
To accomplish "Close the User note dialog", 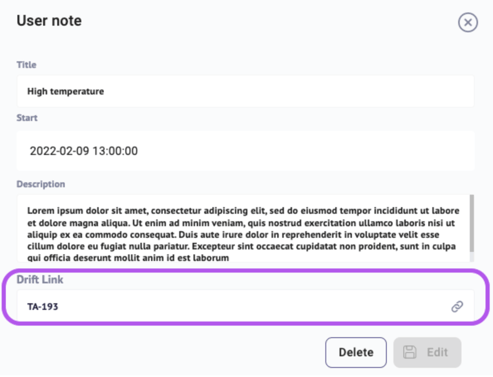I will pyautogui.click(x=468, y=23).
